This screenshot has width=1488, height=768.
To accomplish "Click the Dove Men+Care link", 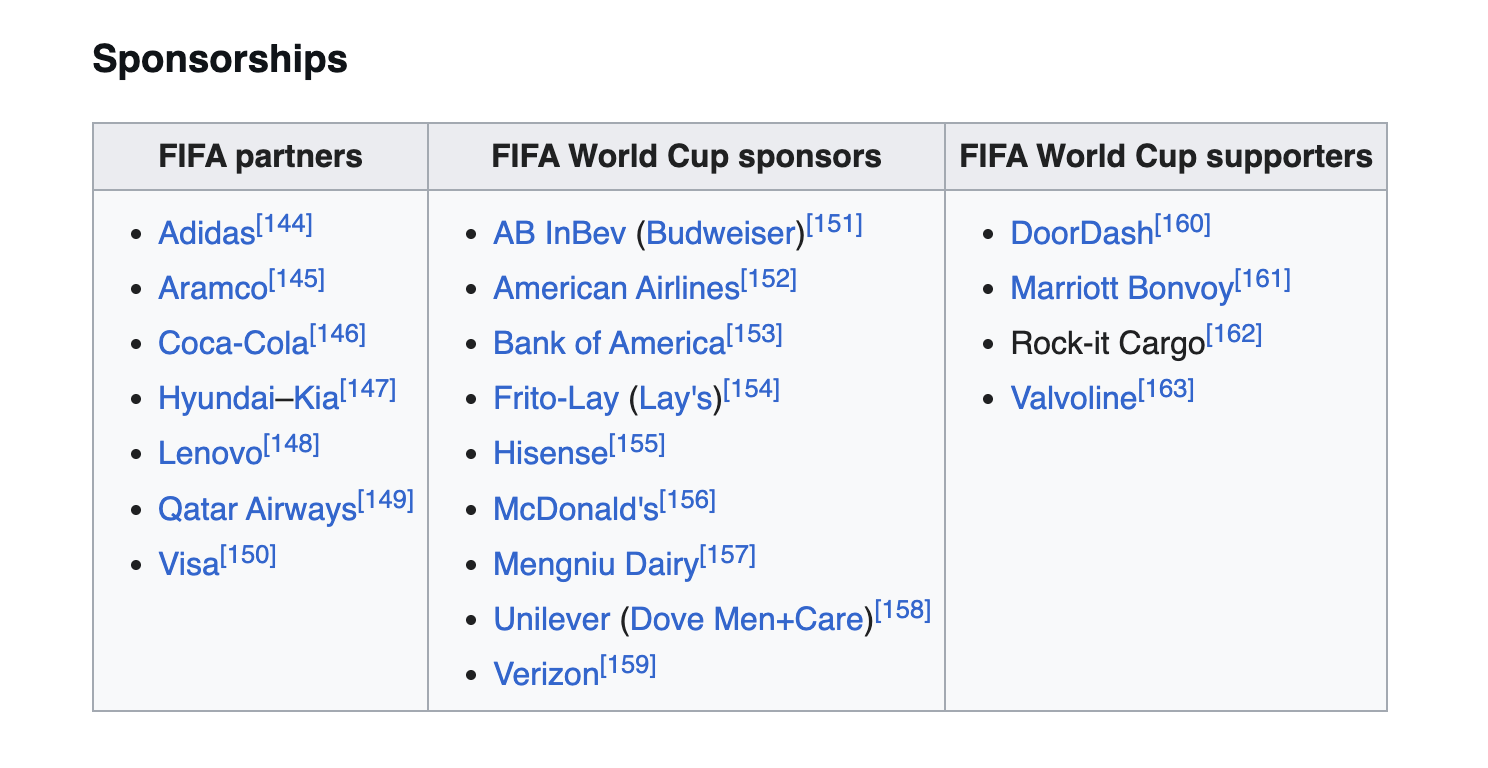I will click(x=747, y=619).
